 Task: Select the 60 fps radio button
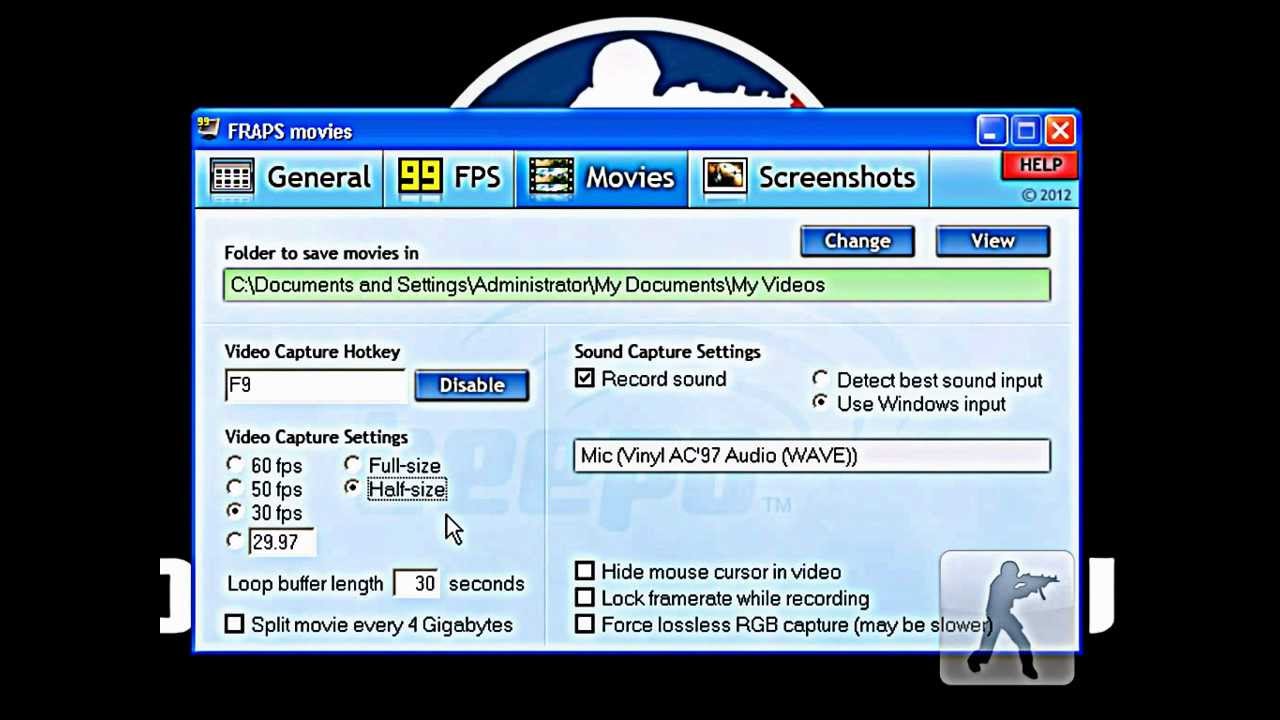click(x=234, y=464)
